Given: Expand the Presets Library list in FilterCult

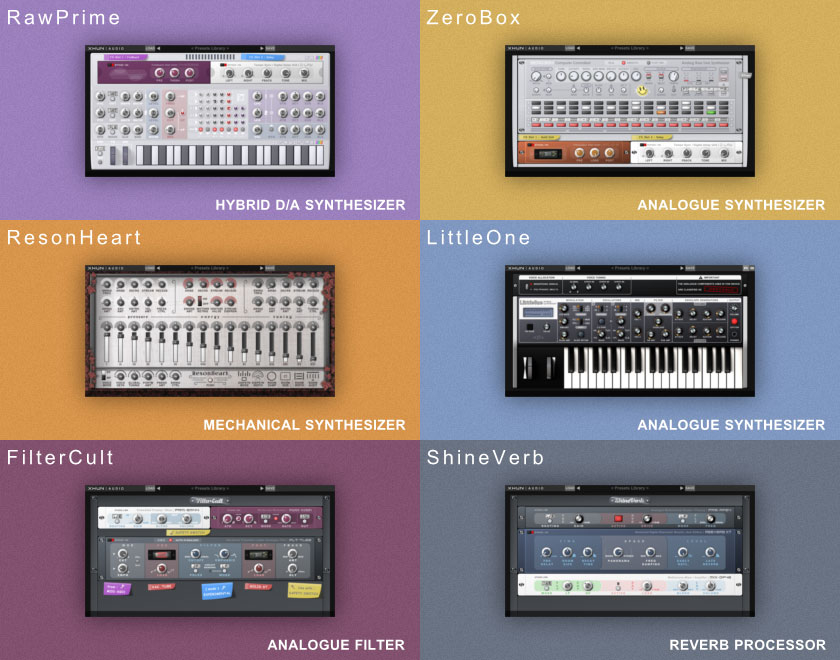Looking at the screenshot, I should click(209, 488).
